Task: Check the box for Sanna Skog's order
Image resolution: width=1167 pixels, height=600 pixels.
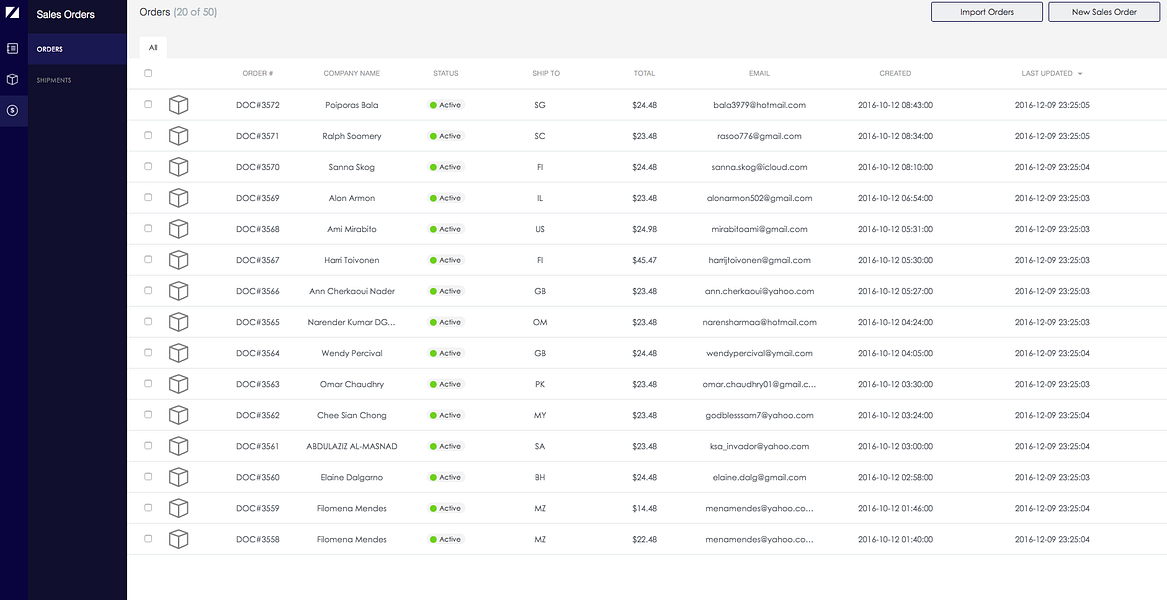Action: pyautogui.click(x=148, y=166)
